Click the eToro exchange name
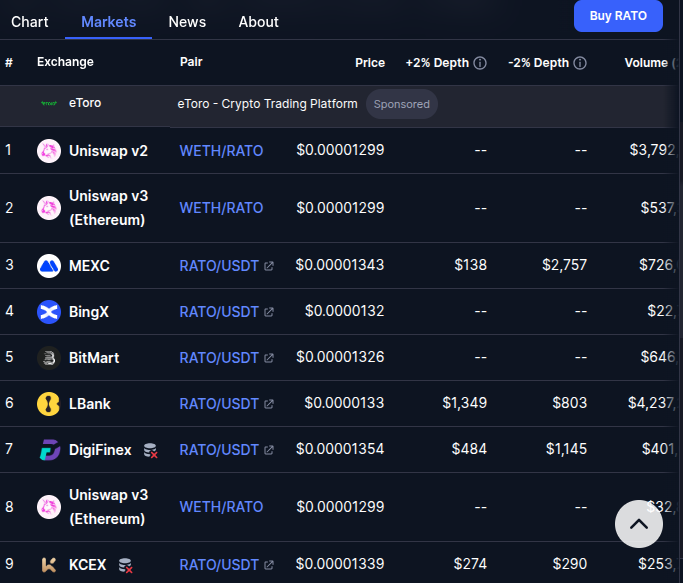683x583 pixels. click(x=85, y=103)
